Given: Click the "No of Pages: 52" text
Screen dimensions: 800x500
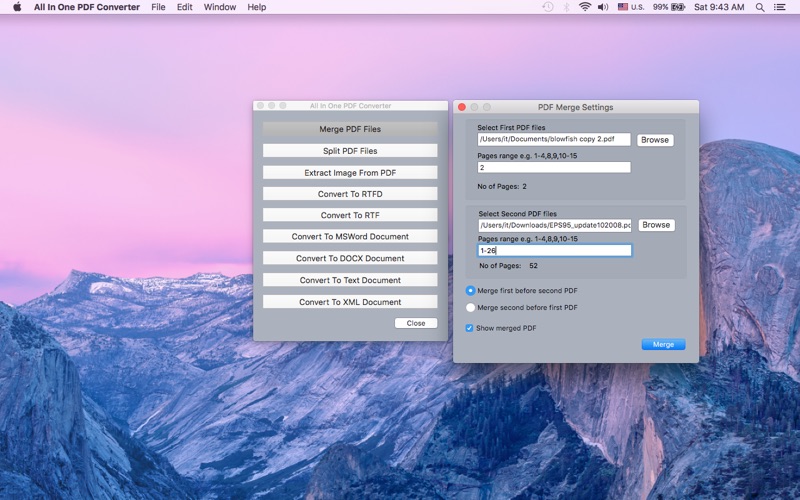Looking at the screenshot, I should pos(508,266).
